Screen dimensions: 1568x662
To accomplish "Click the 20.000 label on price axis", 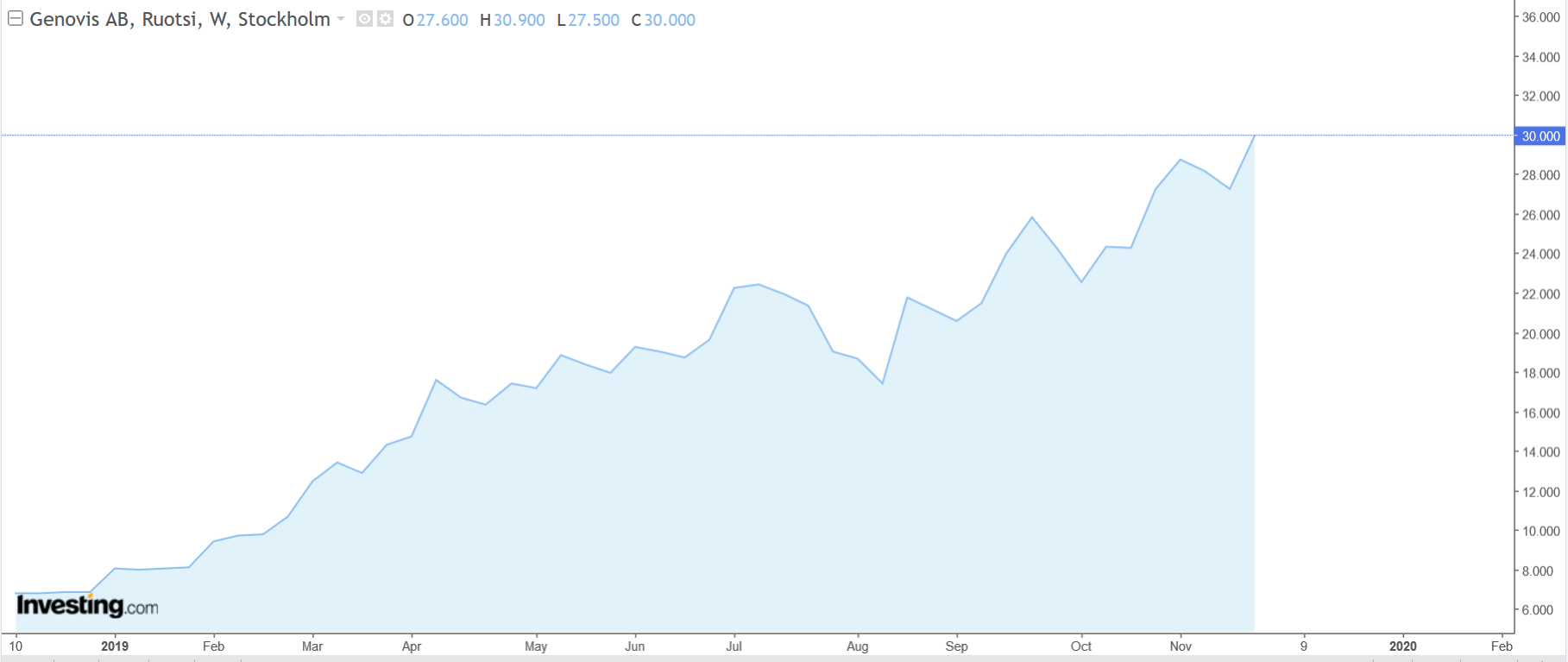I will tap(1540, 334).
